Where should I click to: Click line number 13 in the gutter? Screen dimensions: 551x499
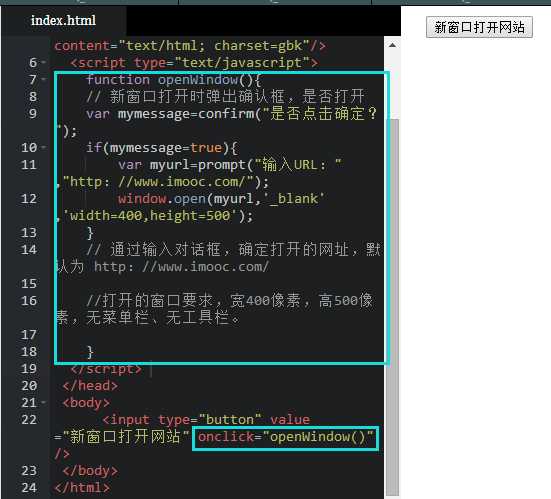pos(29,233)
